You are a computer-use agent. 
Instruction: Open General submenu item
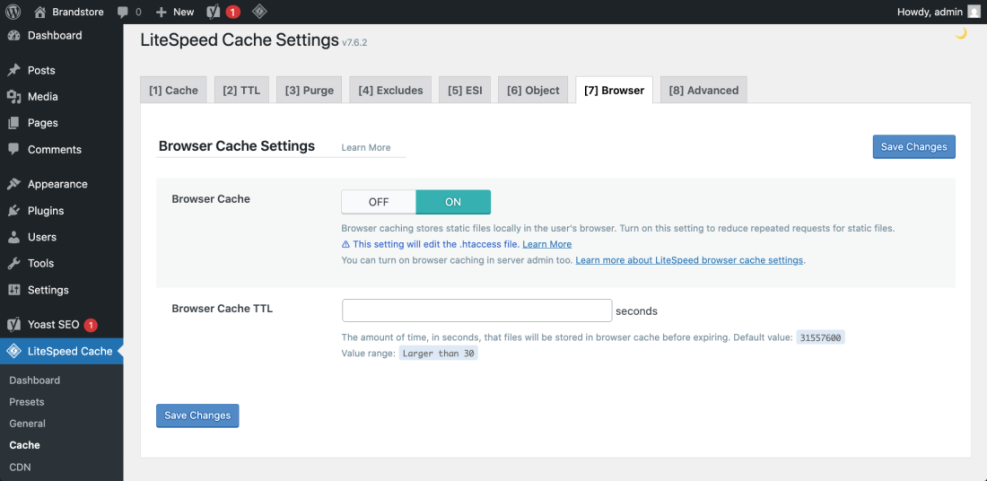click(27, 424)
